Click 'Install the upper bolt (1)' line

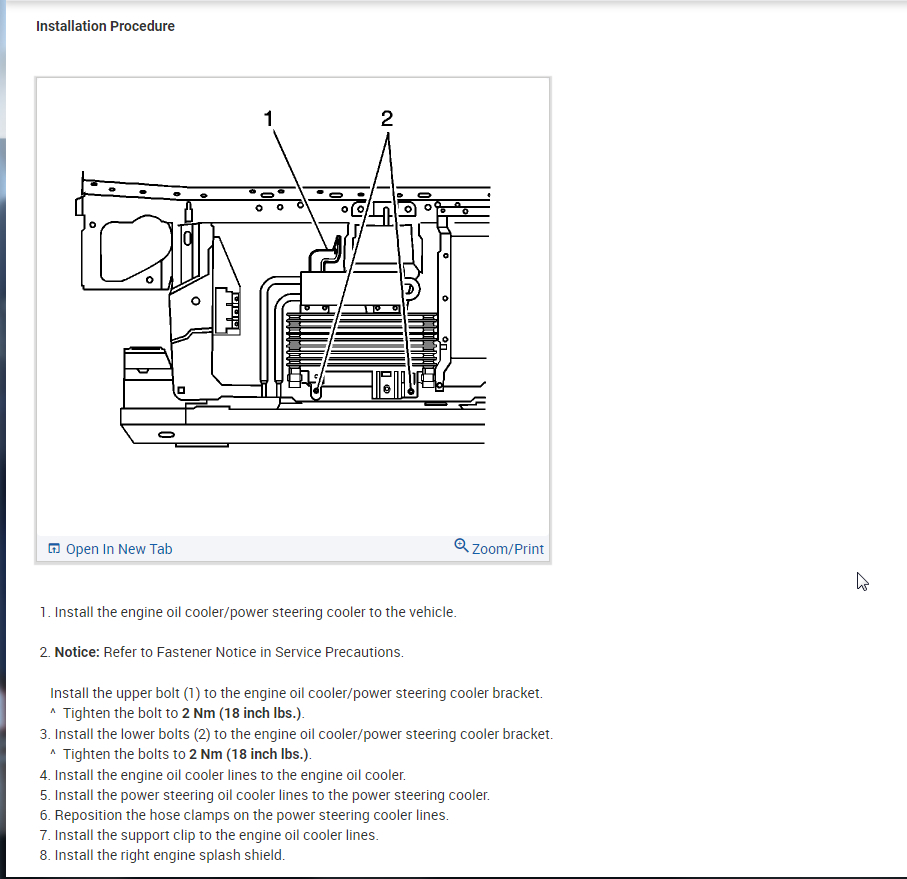coord(296,693)
